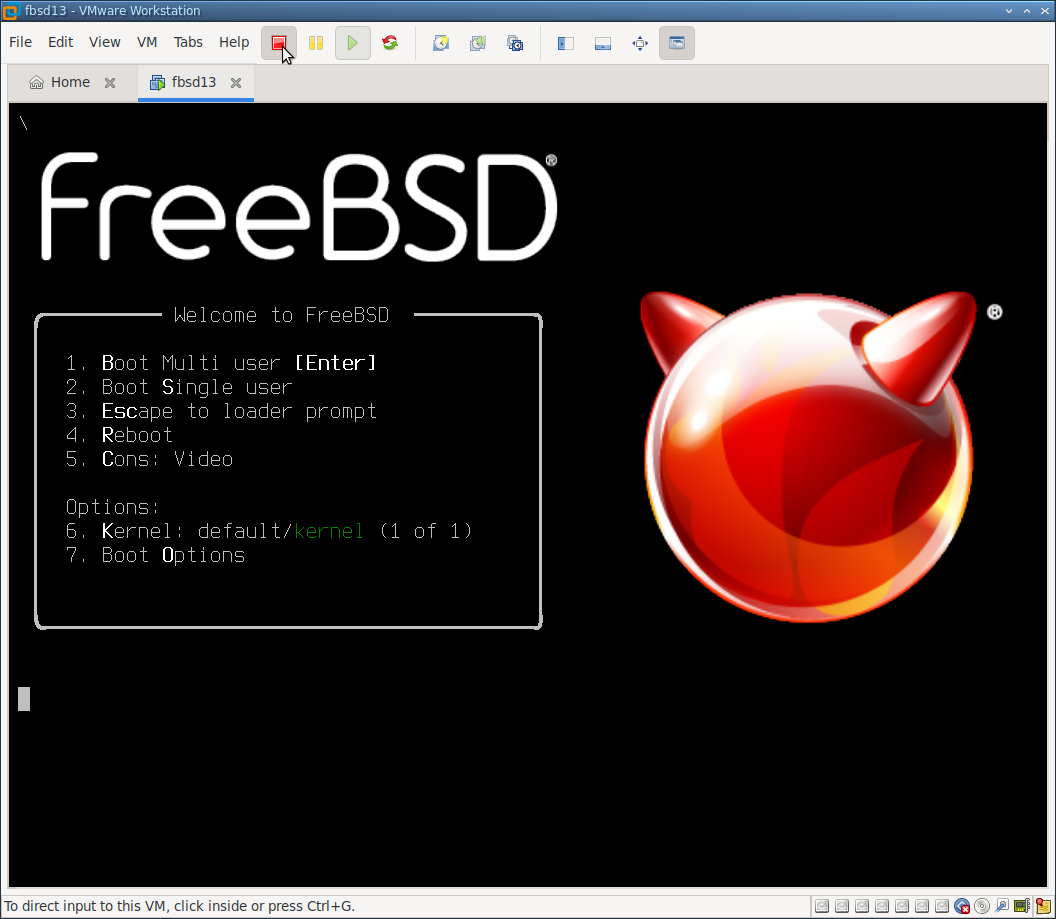
Task: Restart the guest with the red-green arrows icon
Action: pos(390,43)
